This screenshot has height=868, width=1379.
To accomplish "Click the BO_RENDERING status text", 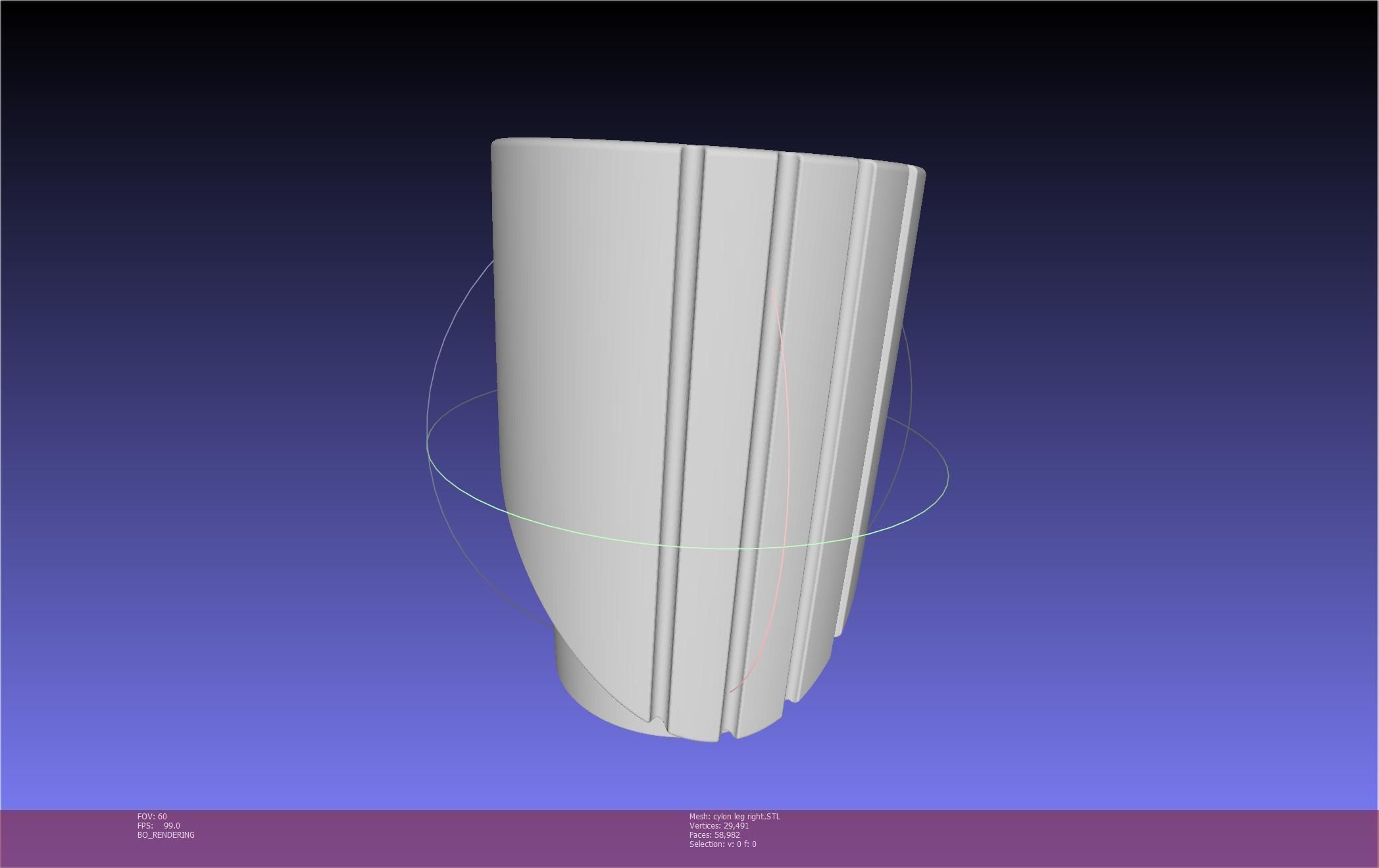I will [x=166, y=835].
